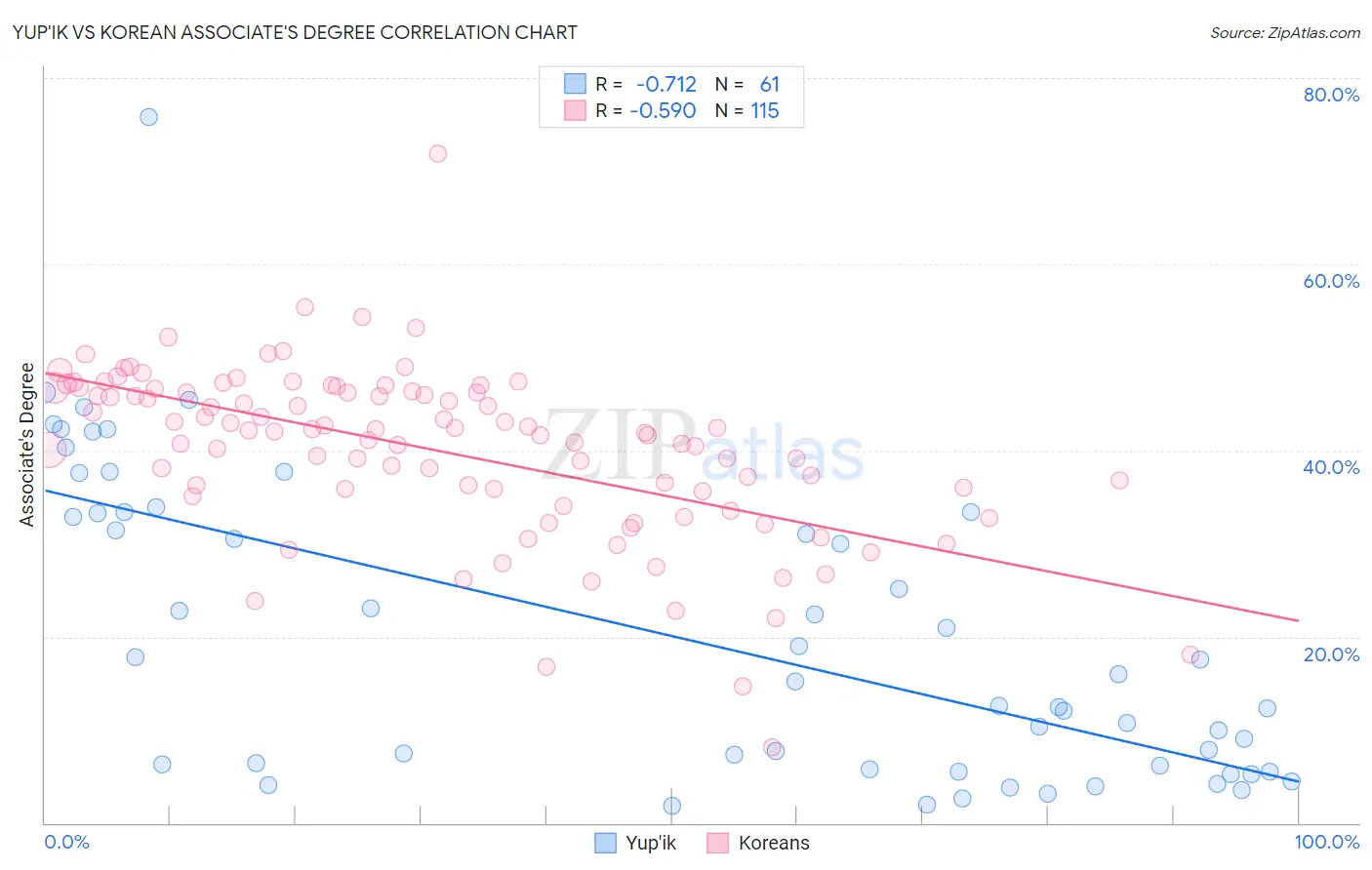Click the ZIPatlas watermark
1372x870 pixels.
pyautogui.click(x=703, y=447)
